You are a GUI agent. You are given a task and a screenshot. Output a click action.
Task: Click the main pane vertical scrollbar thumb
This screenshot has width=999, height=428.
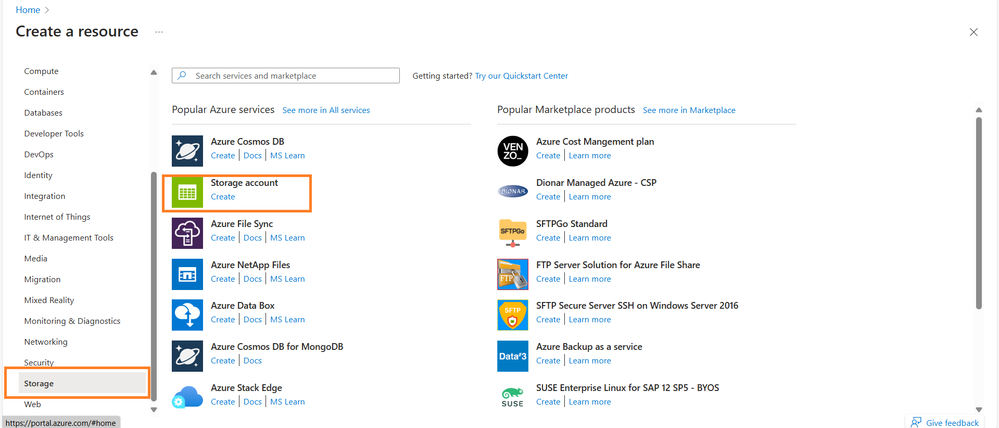pyautogui.click(x=979, y=213)
